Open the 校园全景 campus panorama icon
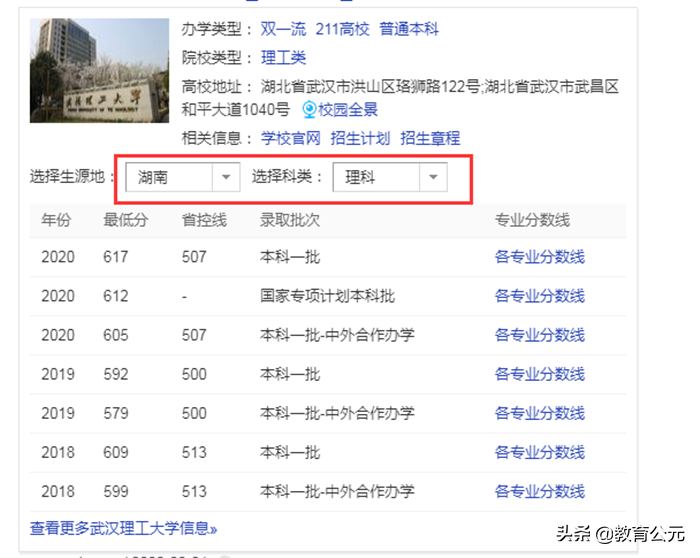Image resolution: width=700 pixels, height=558 pixels. (309, 109)
